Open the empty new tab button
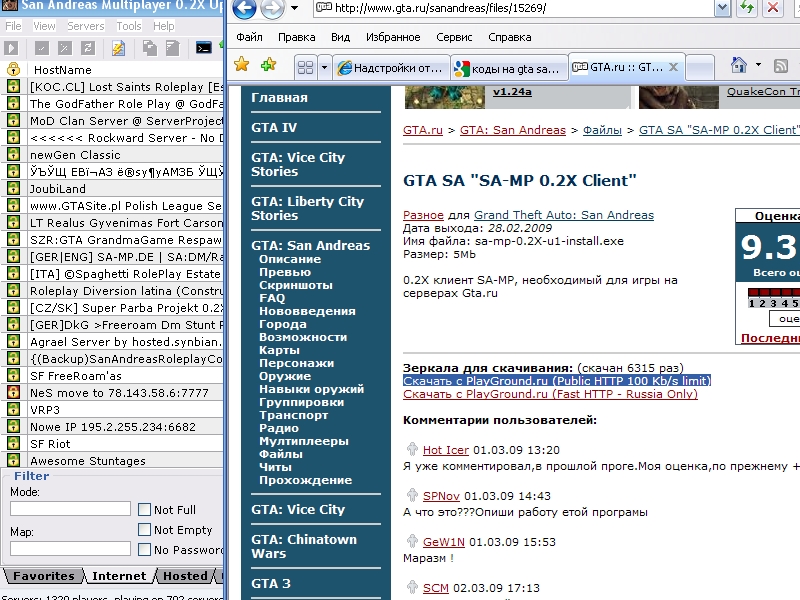 [x=699, y=67]
